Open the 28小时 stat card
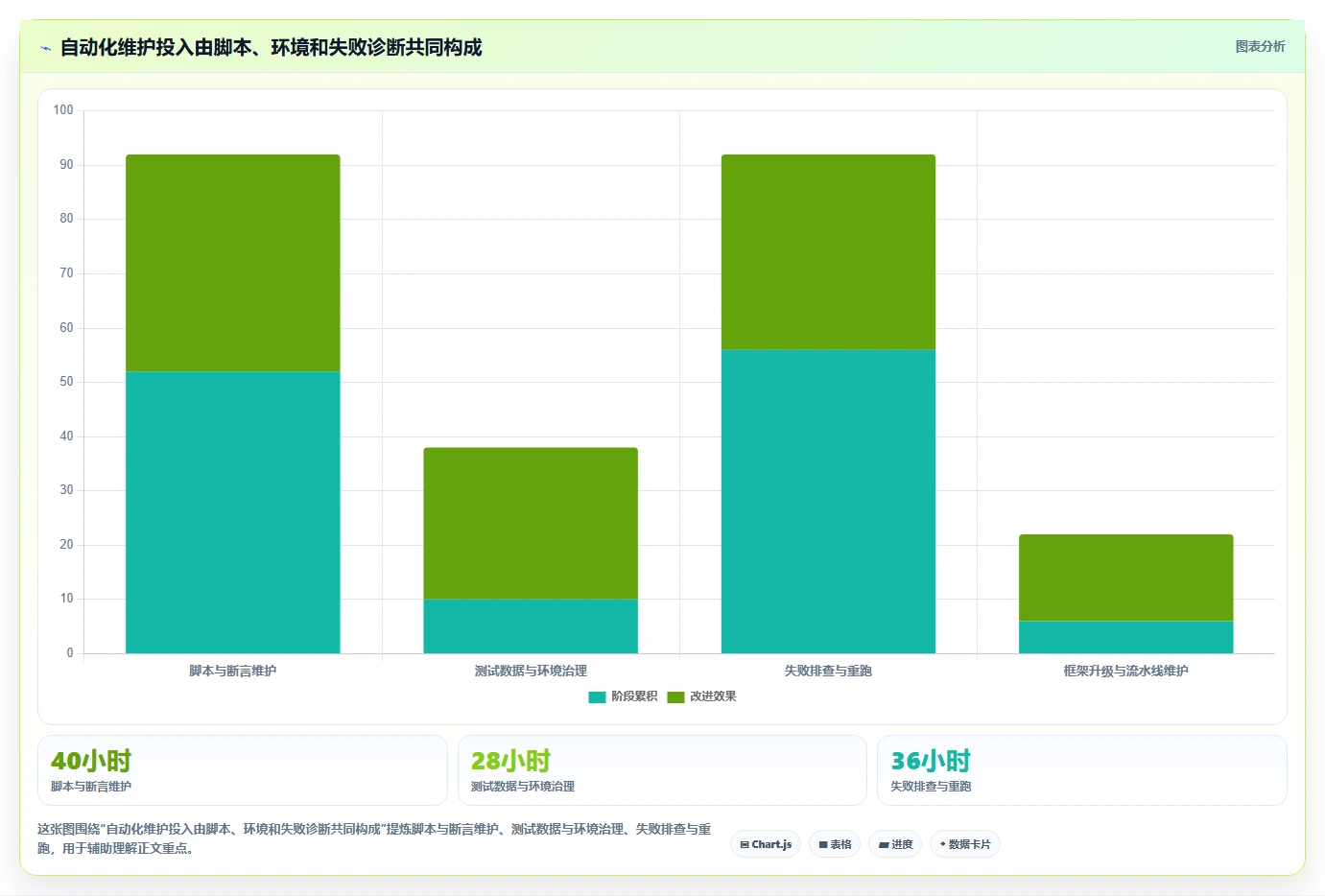Image resolution: width=1325 pixels, height=896 pixels. click(x=662, y=770)
